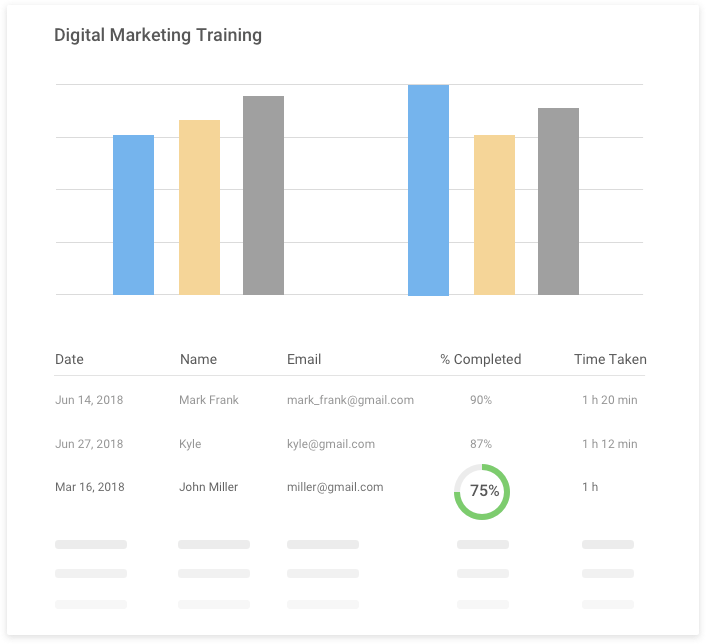
Task: Sort by the Time Taken column header
Action: click(610, 359)
